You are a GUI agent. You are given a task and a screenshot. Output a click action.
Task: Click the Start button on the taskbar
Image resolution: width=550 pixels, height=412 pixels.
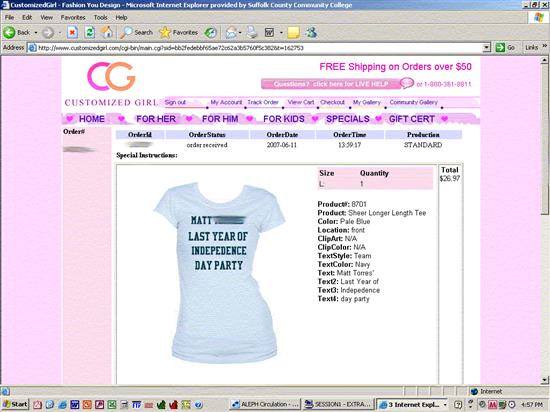[14, 405]
